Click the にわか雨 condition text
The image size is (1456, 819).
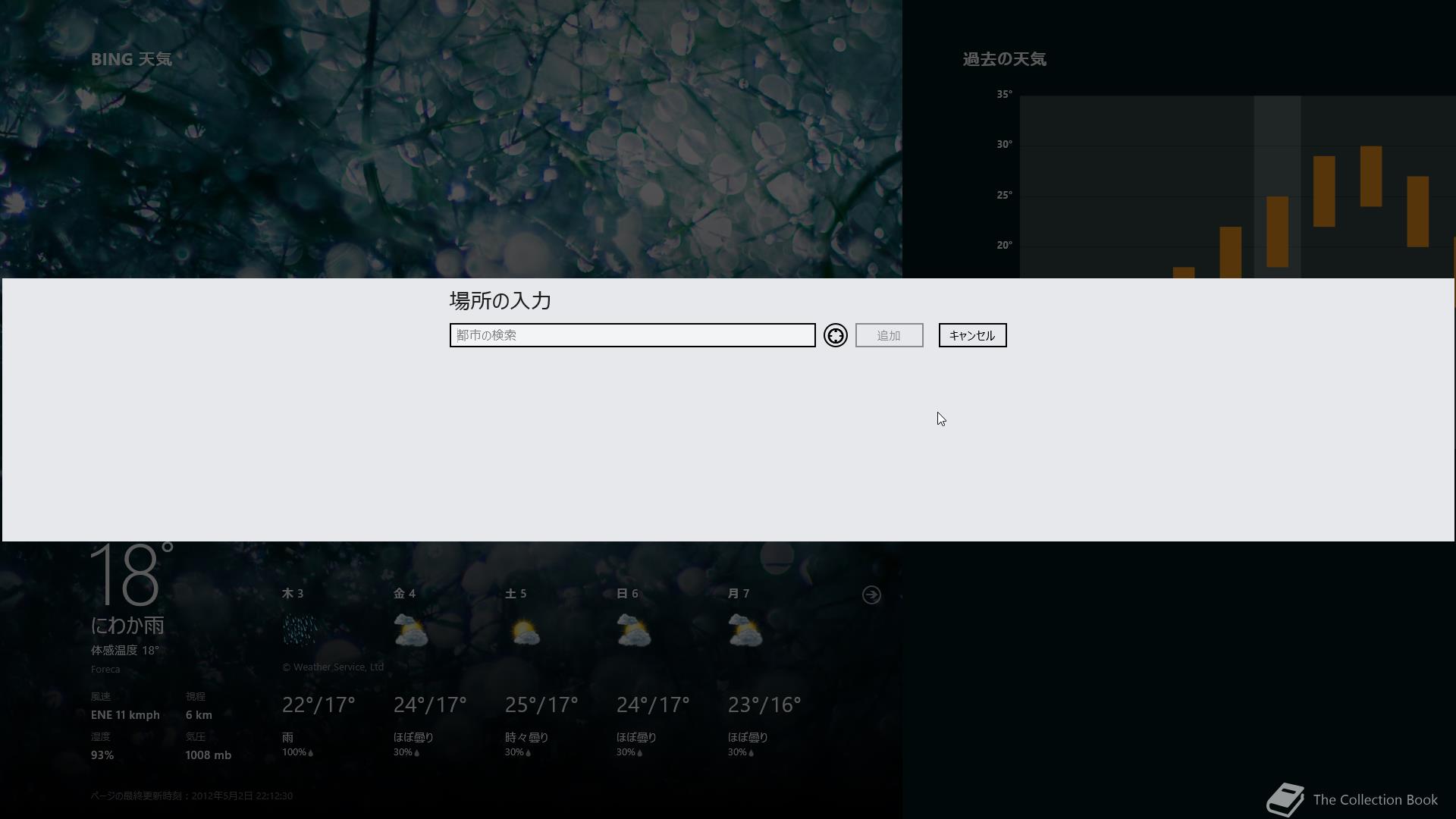tap(127, 625)
